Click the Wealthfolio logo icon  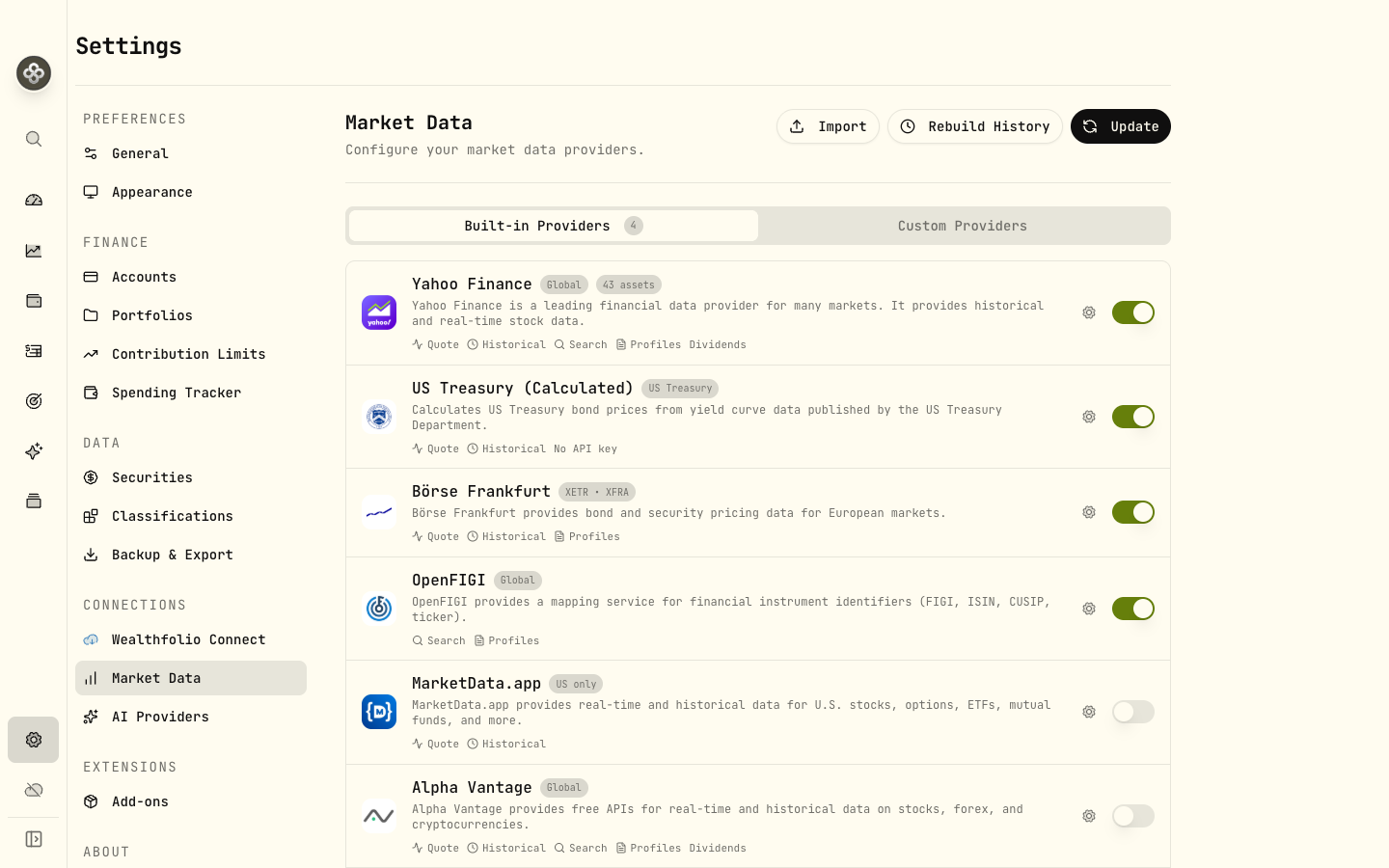tap(34, 73)
